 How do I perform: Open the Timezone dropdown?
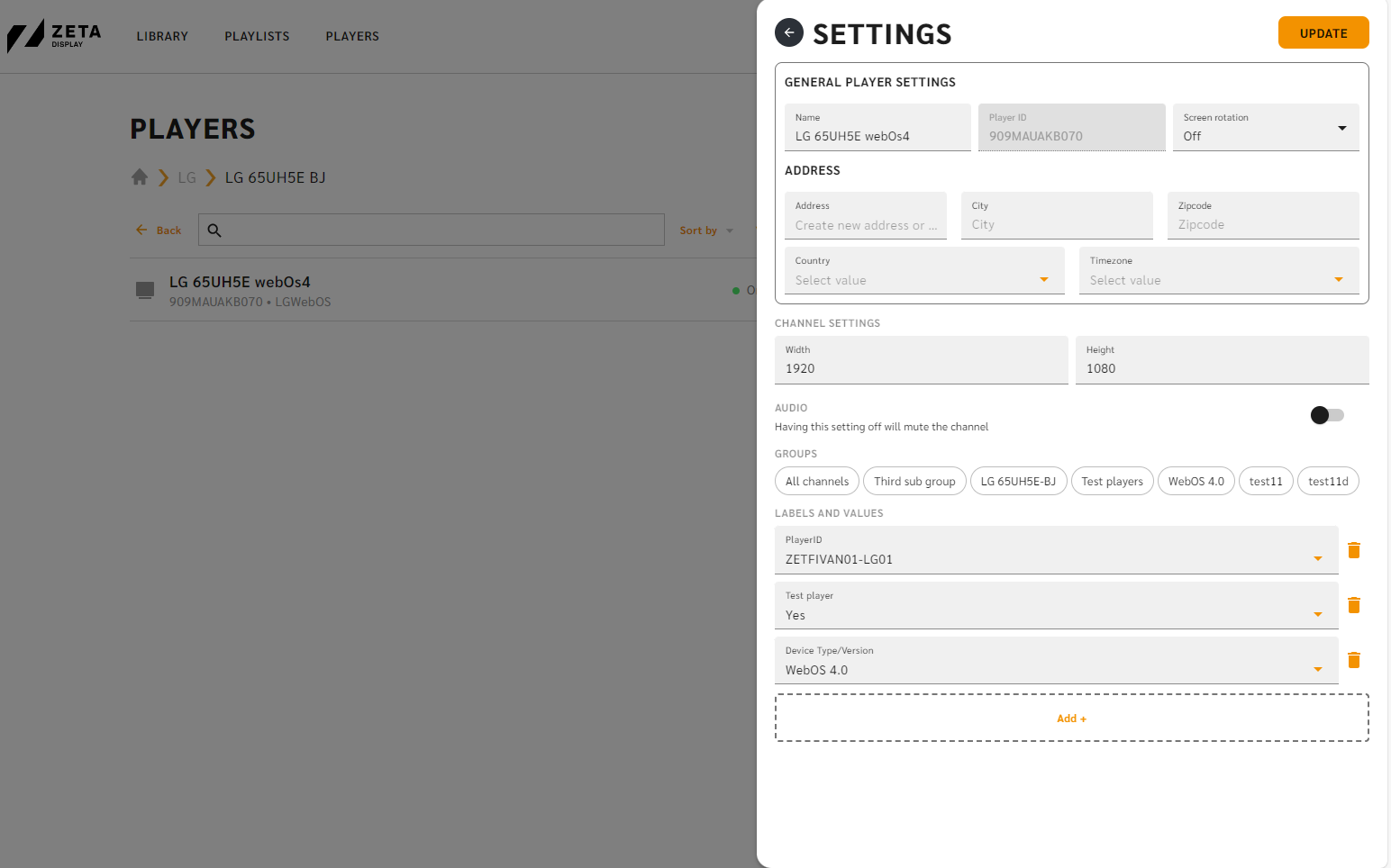click(x=1219, y=270)
